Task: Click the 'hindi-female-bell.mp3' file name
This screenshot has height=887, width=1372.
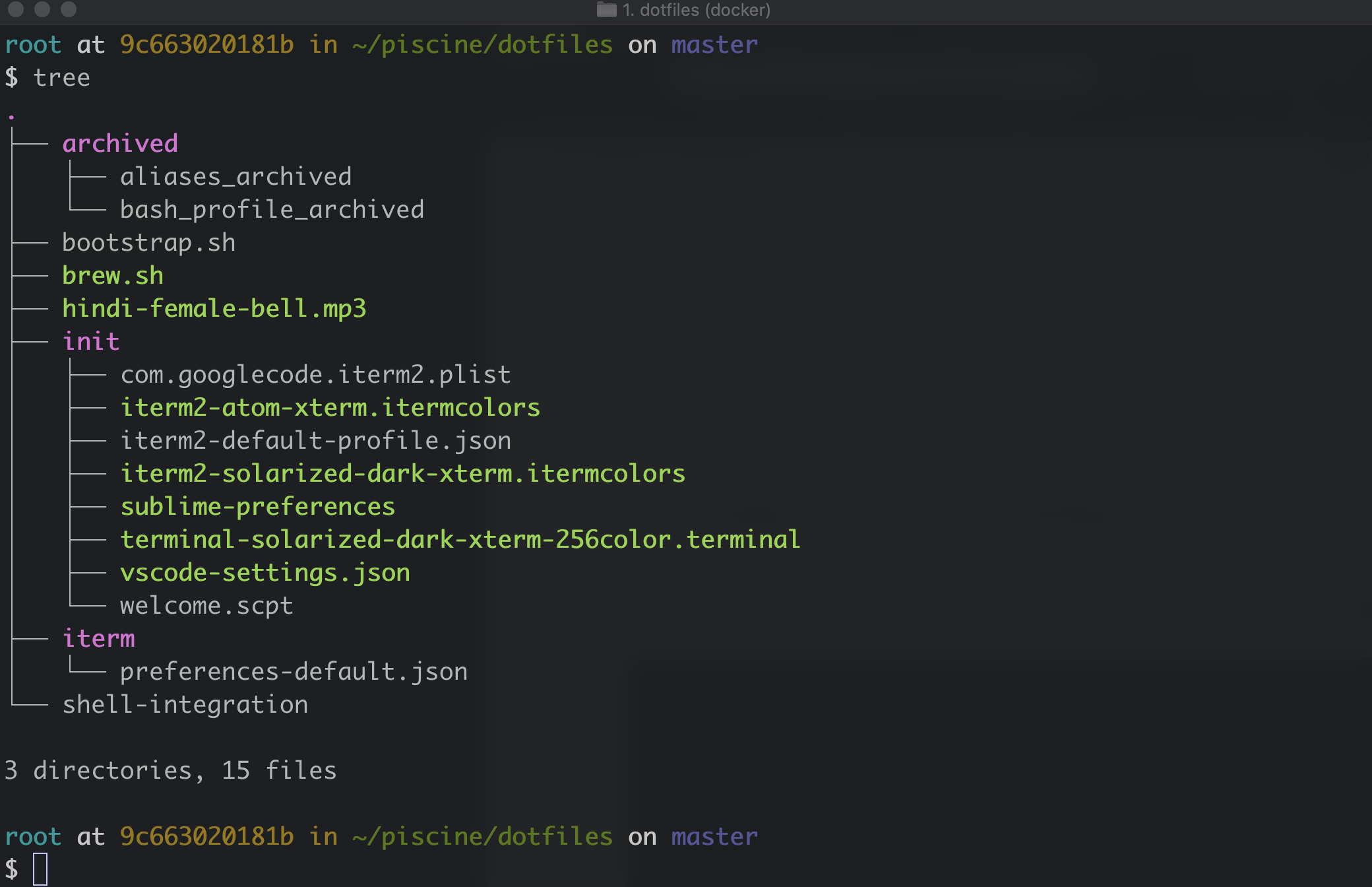Action: click(214, 309)
